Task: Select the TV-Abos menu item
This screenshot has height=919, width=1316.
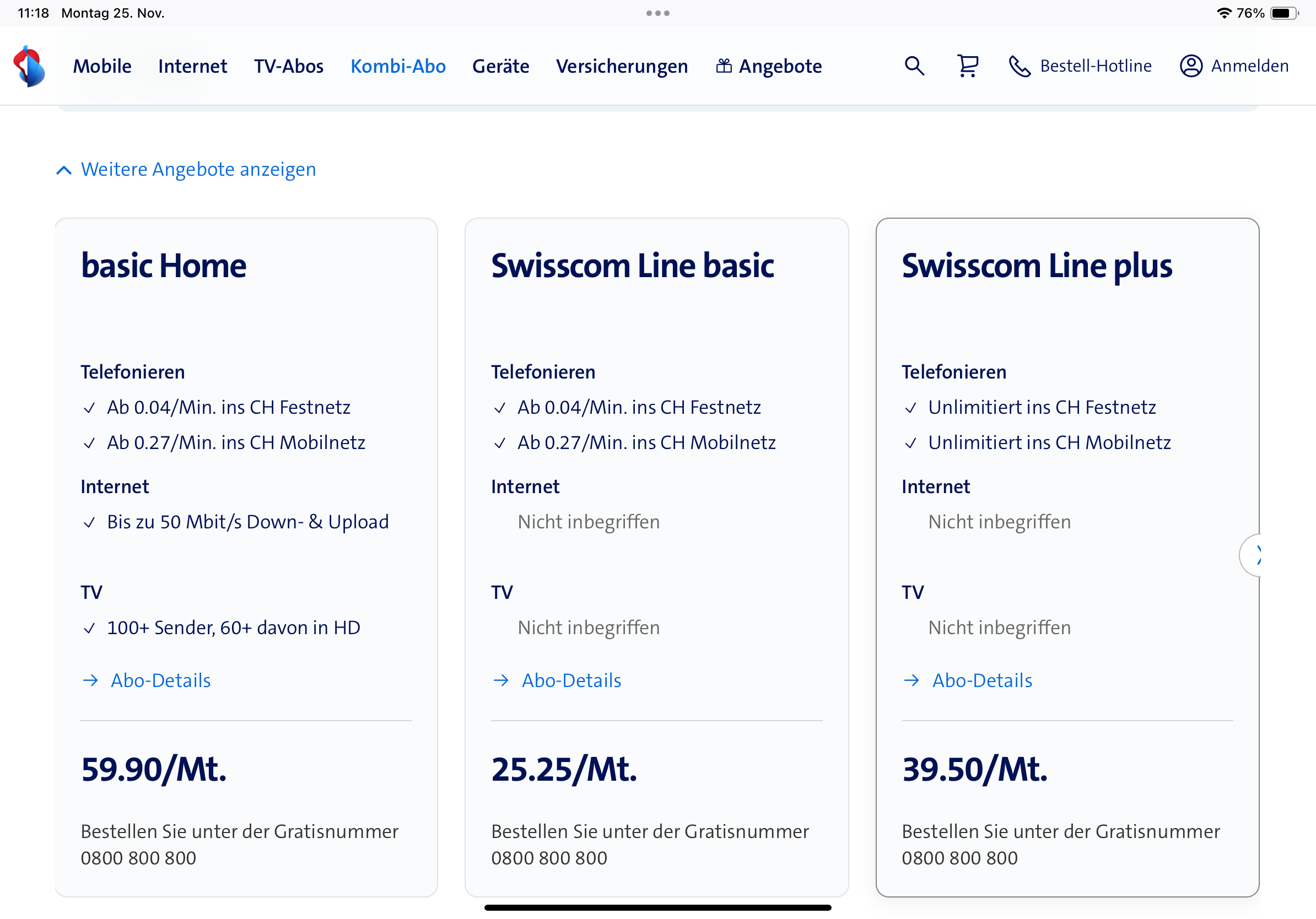Action: [289, 66]
